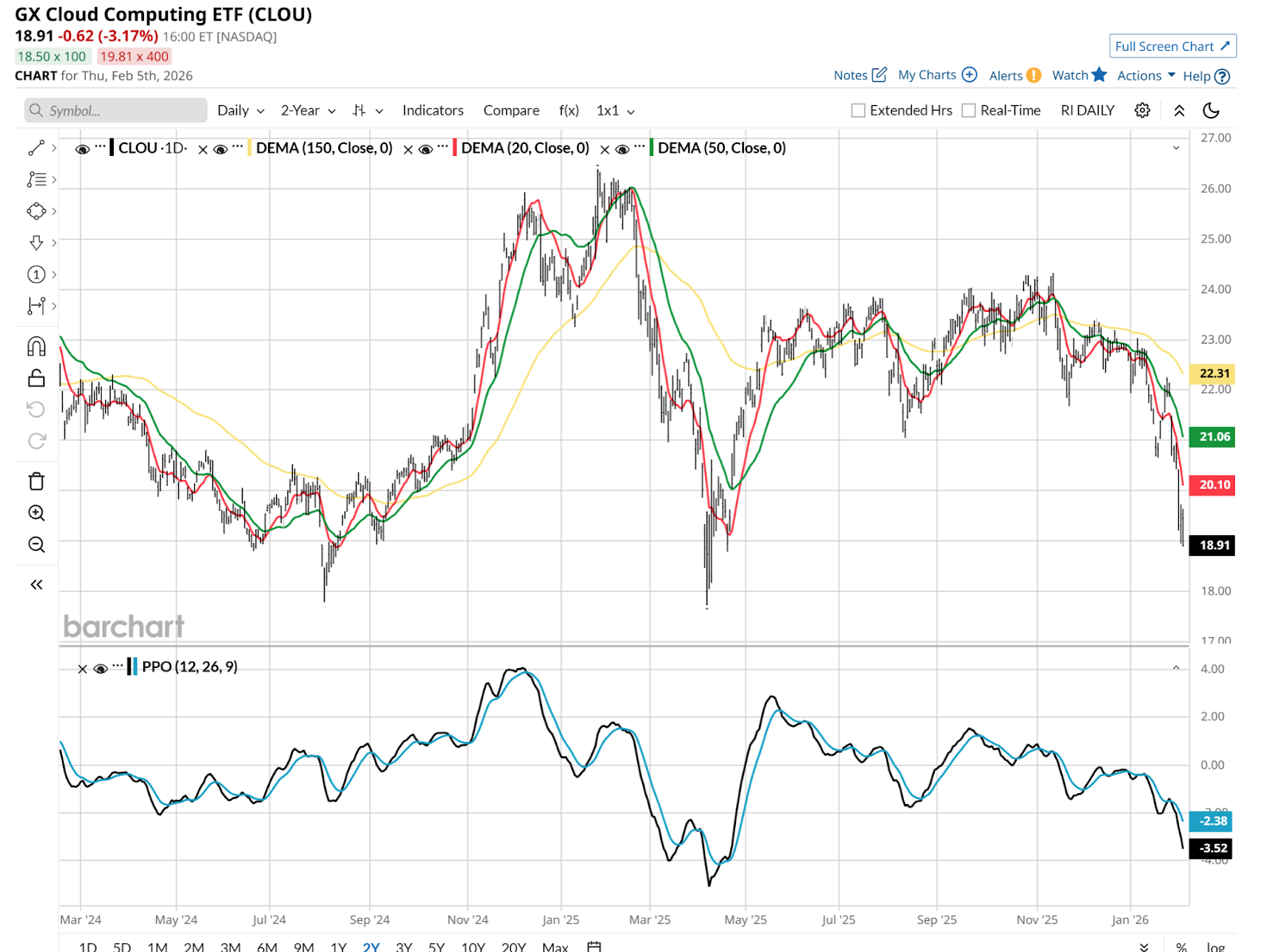Toggle log scale on price axis
The width and height of the screenshot is (1273, 952).
[x=1216, y=946]
